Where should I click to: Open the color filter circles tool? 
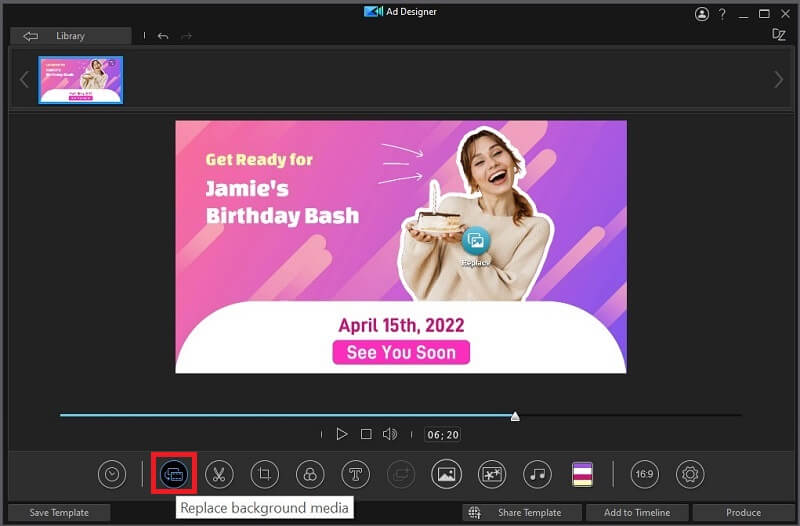point(310,473)
